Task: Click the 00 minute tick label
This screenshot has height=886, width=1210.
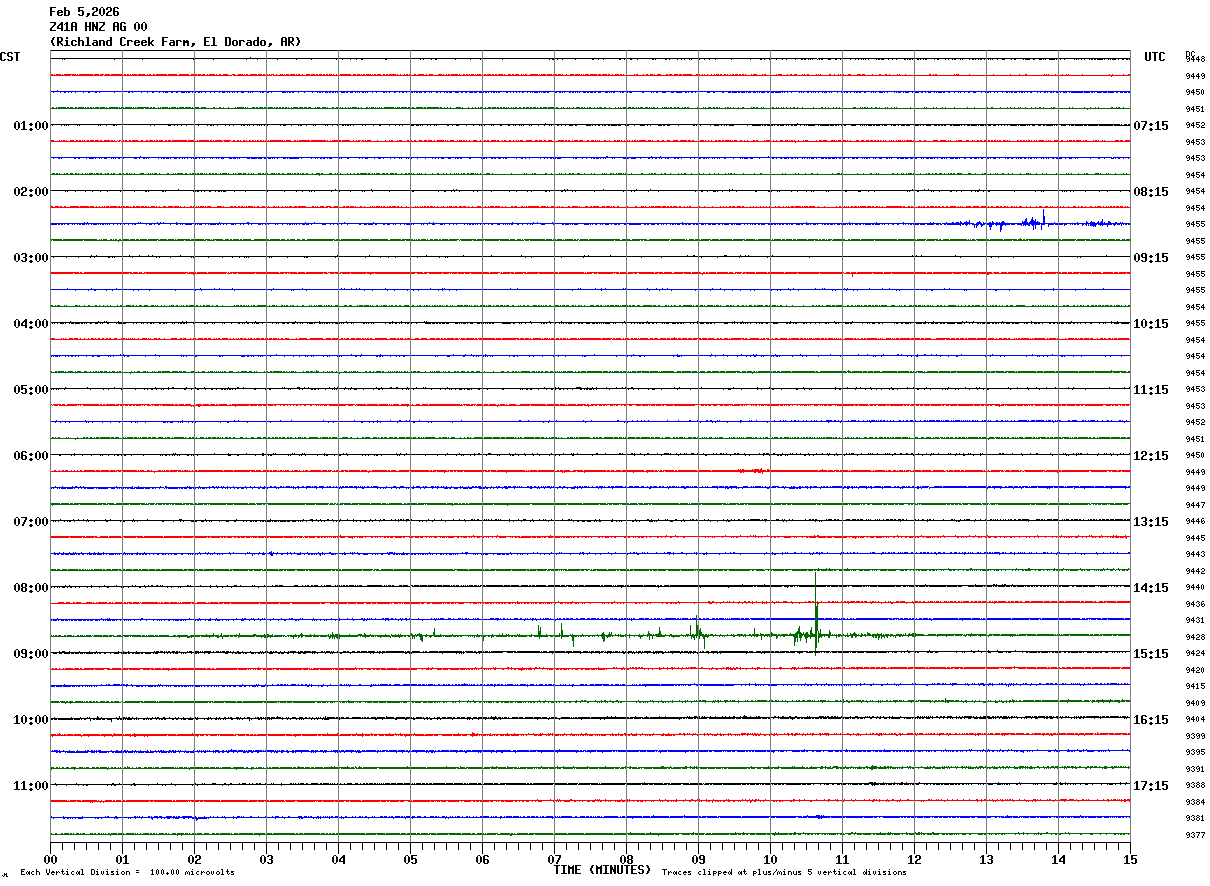Action: (x=50, y=859)
